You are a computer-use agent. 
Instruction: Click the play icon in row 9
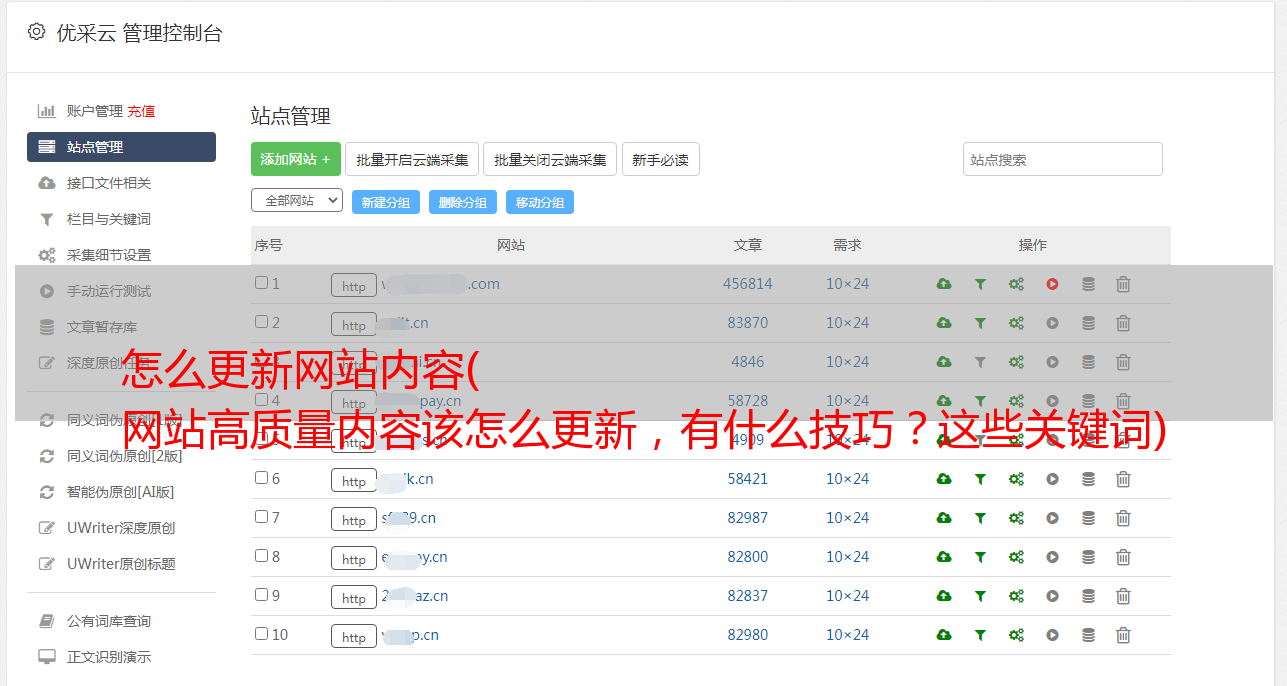pos(1052,596)
